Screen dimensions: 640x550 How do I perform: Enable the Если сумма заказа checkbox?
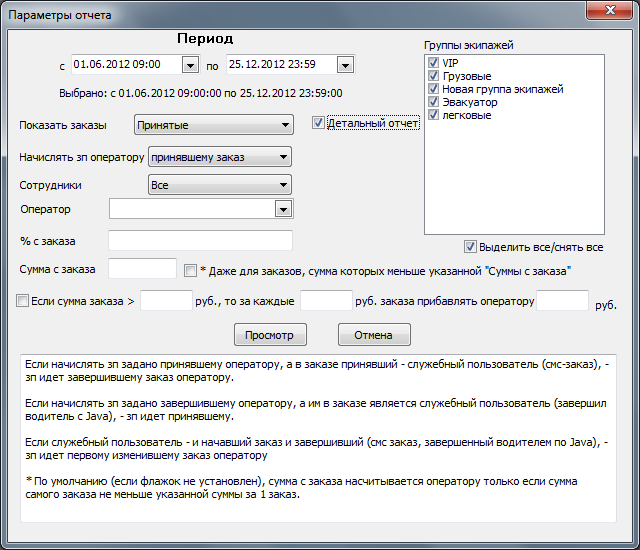[x=23, y=300]
